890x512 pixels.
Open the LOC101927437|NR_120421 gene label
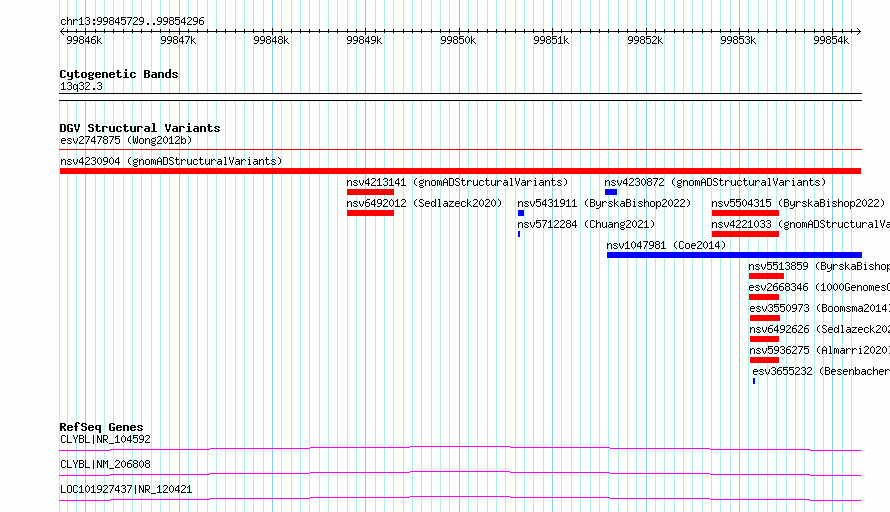click(126, 489)
